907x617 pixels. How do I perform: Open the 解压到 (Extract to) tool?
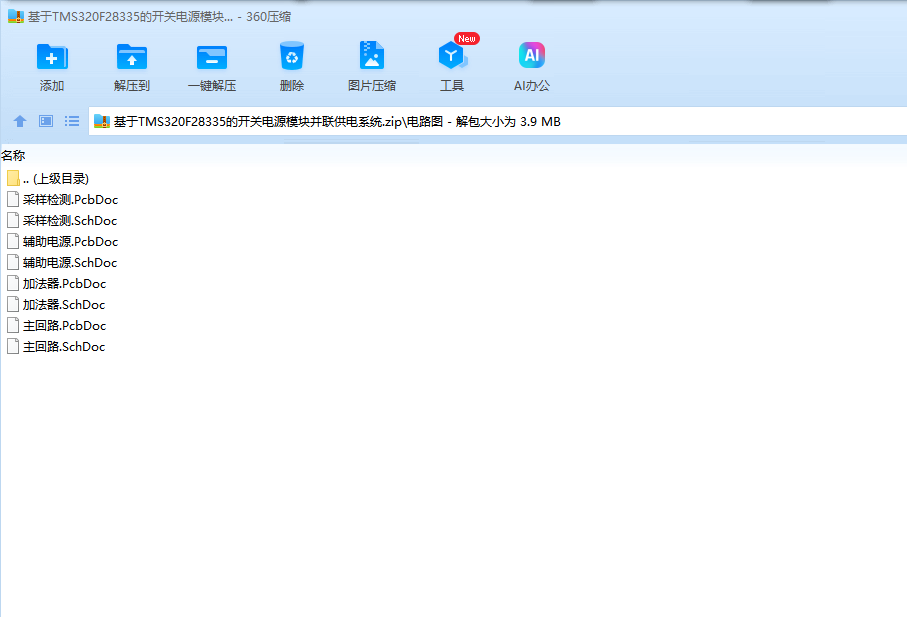click(132, 67)
